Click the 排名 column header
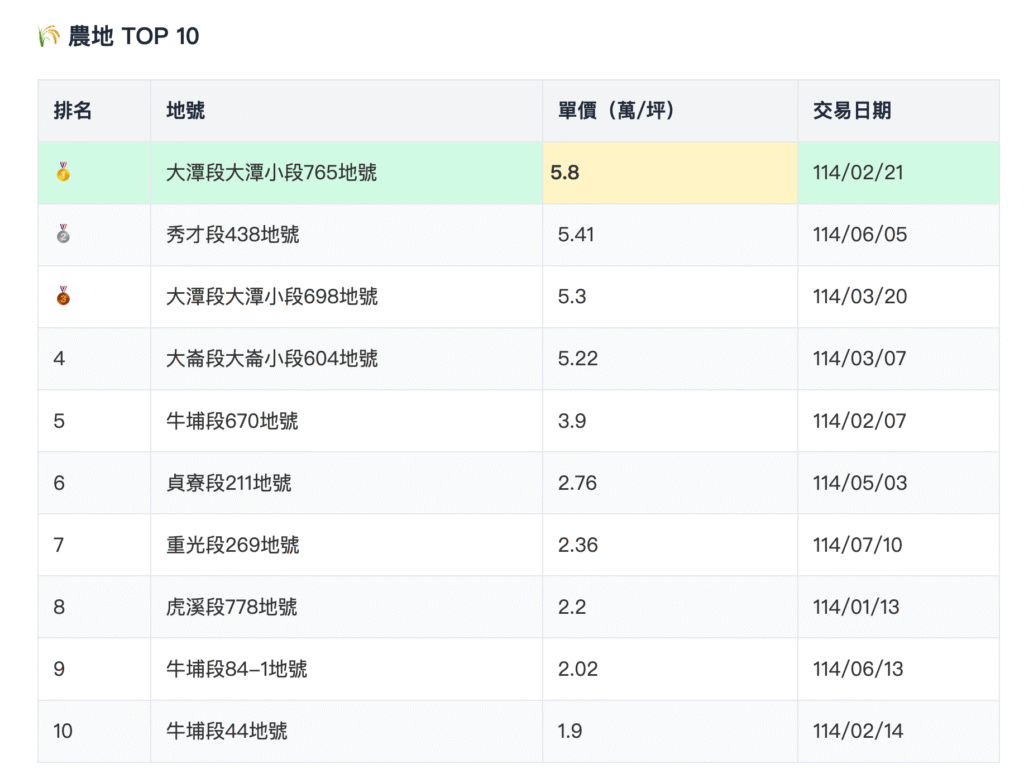 74,111
